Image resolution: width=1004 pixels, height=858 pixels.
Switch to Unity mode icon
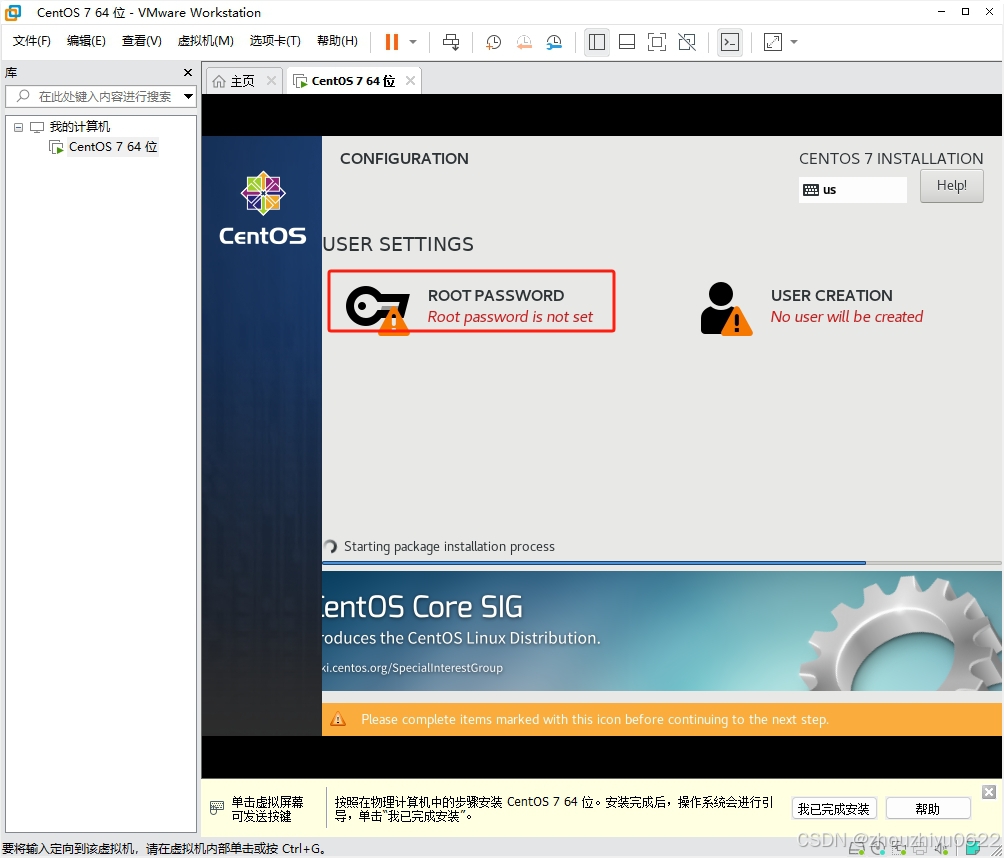pyautogui.click(x=687, y=42)
